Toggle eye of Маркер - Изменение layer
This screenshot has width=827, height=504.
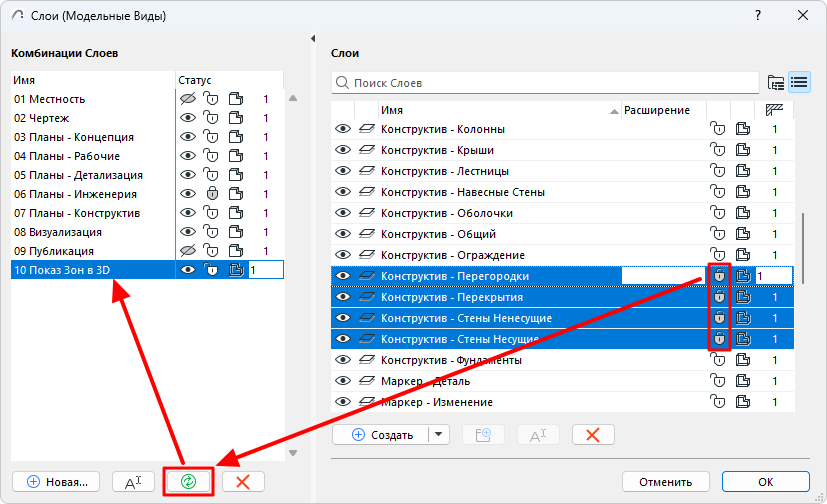[x=343, y=402]
